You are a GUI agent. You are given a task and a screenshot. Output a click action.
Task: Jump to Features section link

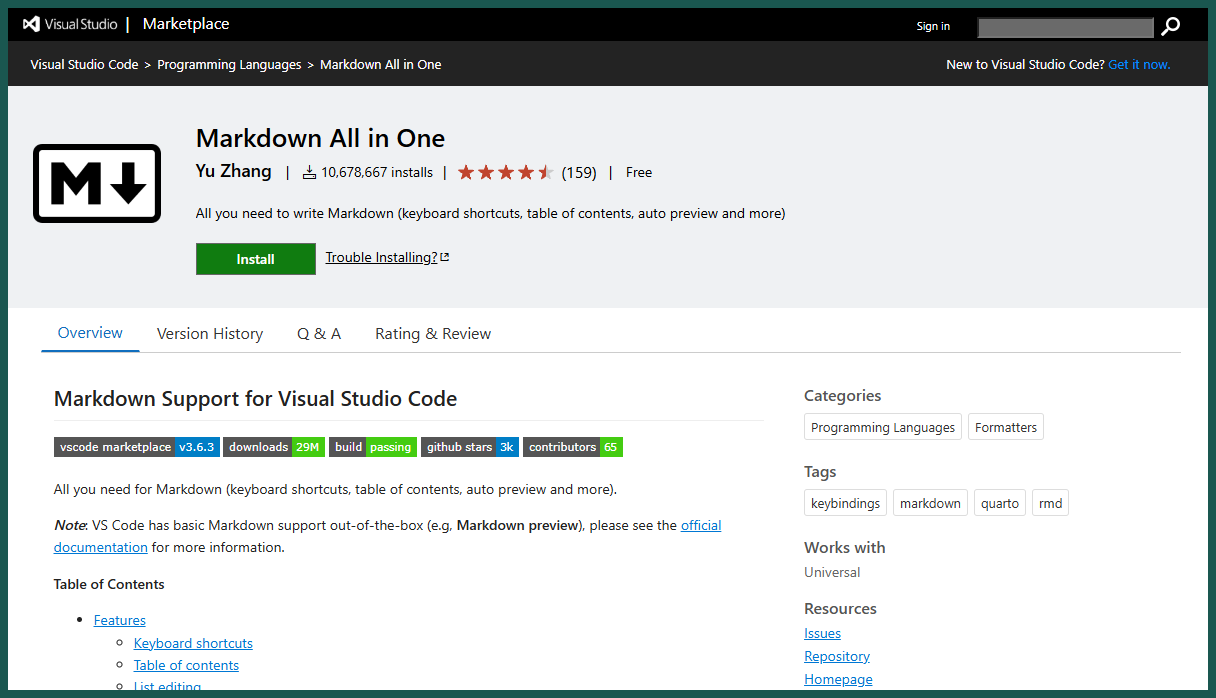pos(120,620)
